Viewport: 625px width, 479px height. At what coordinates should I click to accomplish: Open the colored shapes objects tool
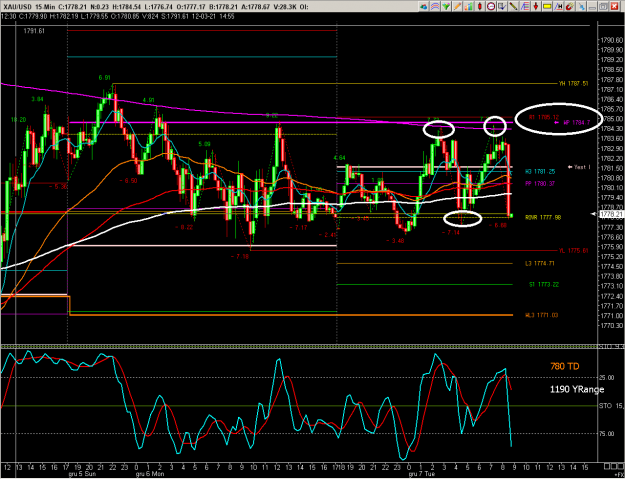click(x=424, y=6)
